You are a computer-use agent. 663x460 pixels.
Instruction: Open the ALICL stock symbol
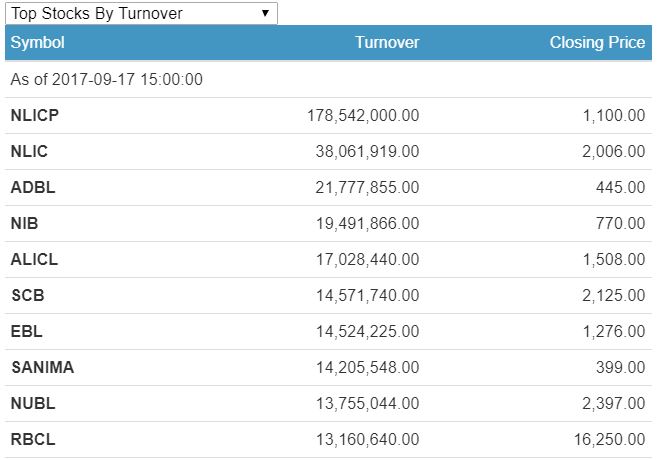click(x=34, y=260)
